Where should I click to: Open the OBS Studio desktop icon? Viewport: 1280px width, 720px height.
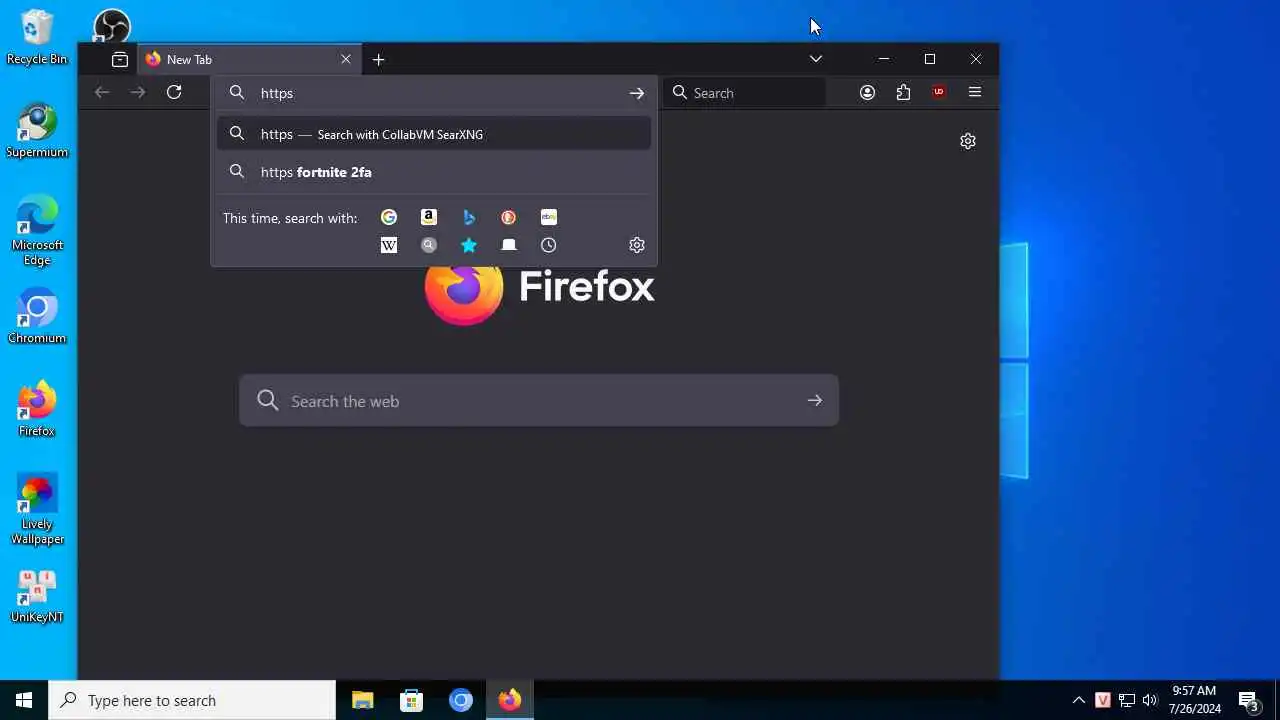click(x=111, y=26)
